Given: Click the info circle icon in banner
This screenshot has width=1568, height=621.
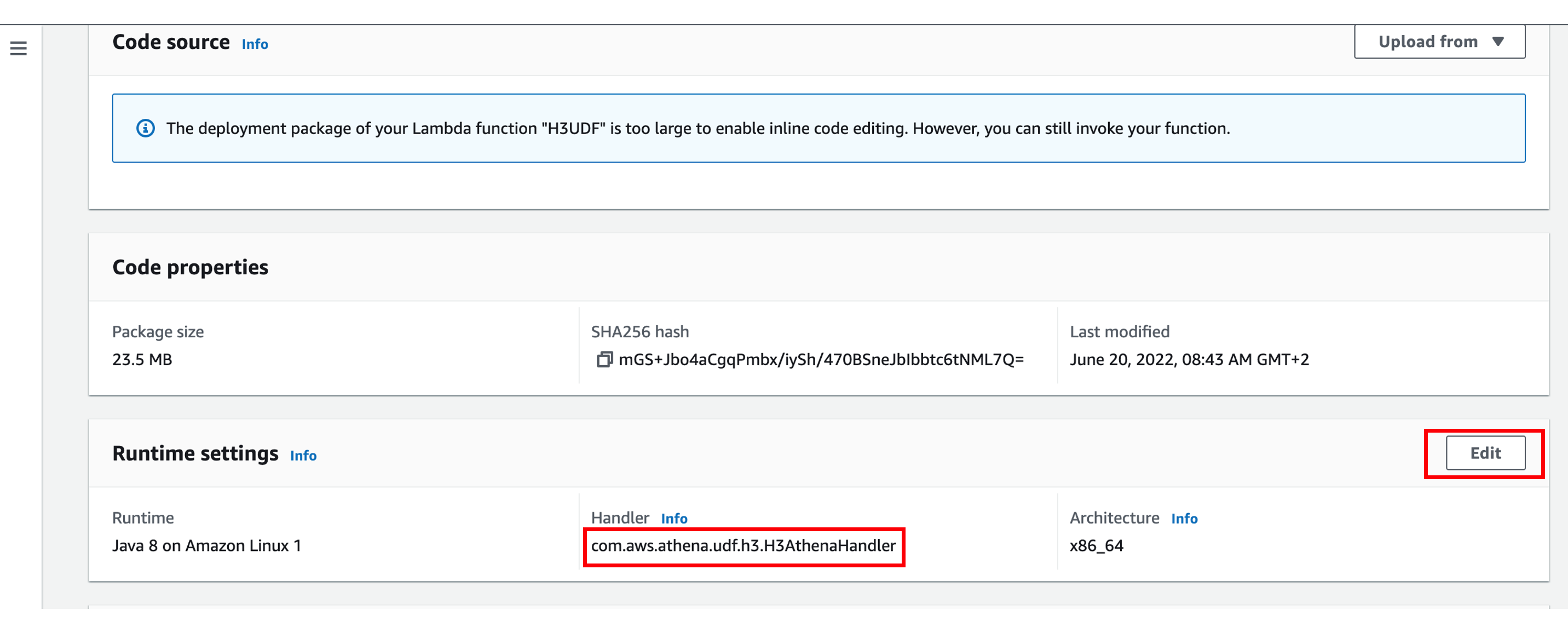Looking at the screenshot, I should click(x=145, y=129).
